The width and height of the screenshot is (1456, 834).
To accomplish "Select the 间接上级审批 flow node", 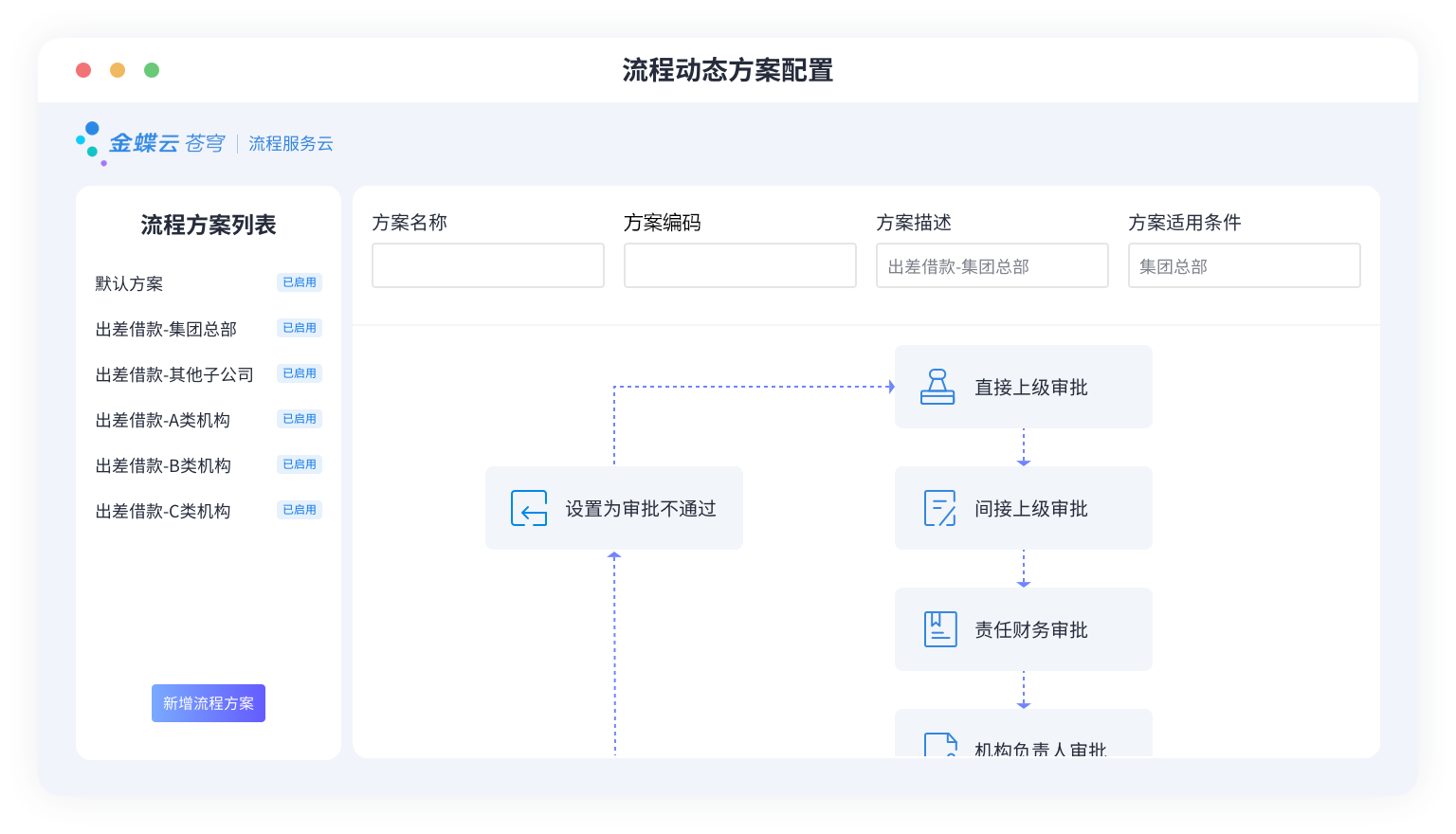I will (x=1024, y=508).
